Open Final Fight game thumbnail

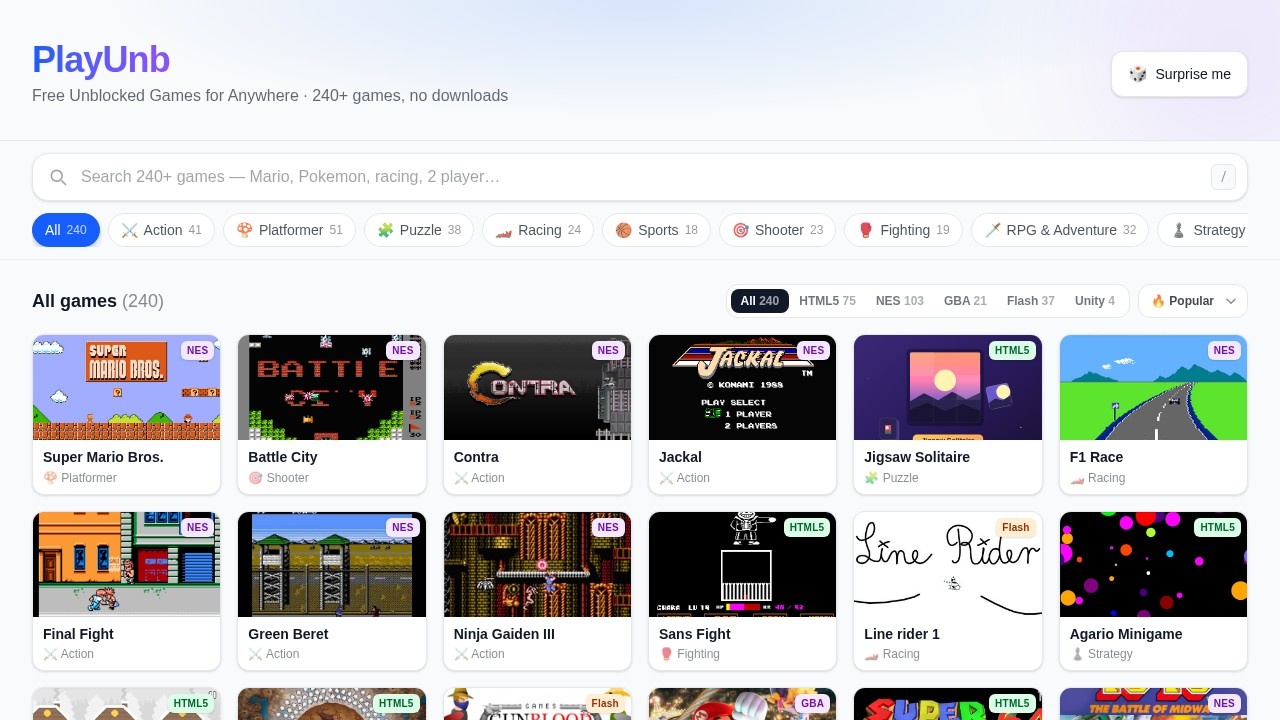(x=126, y=565)
